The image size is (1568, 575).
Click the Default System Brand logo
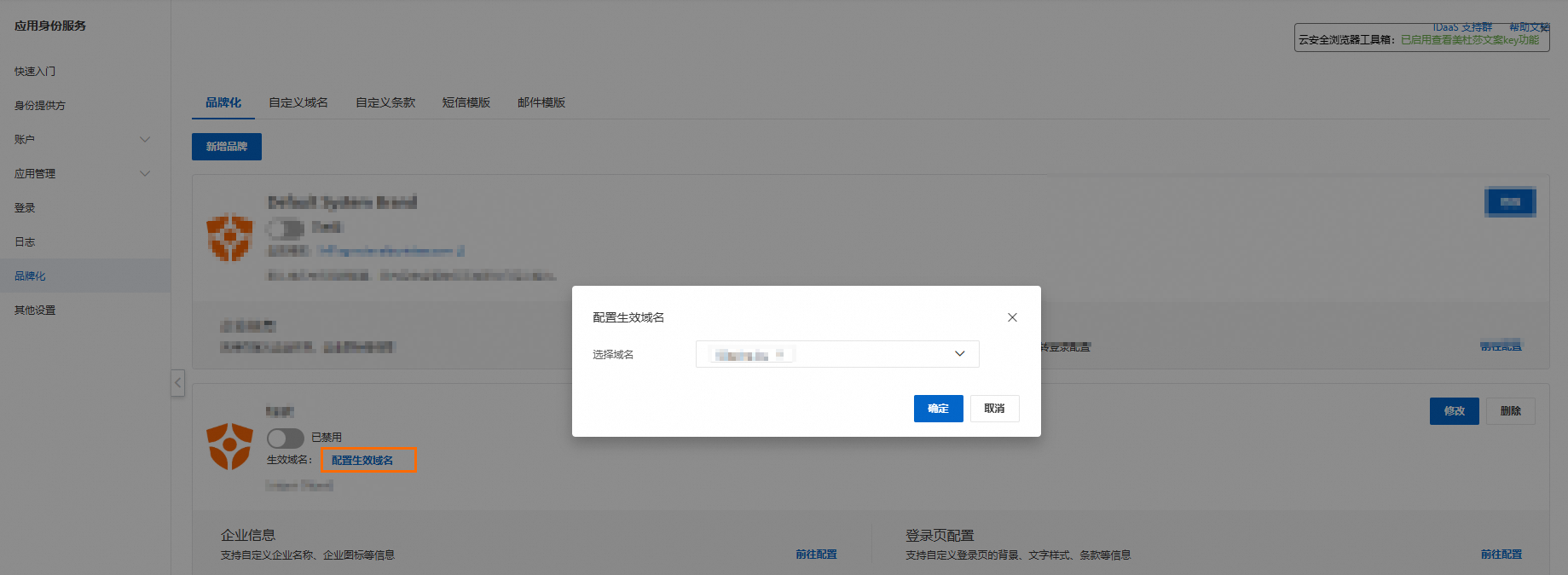(230, 237)
